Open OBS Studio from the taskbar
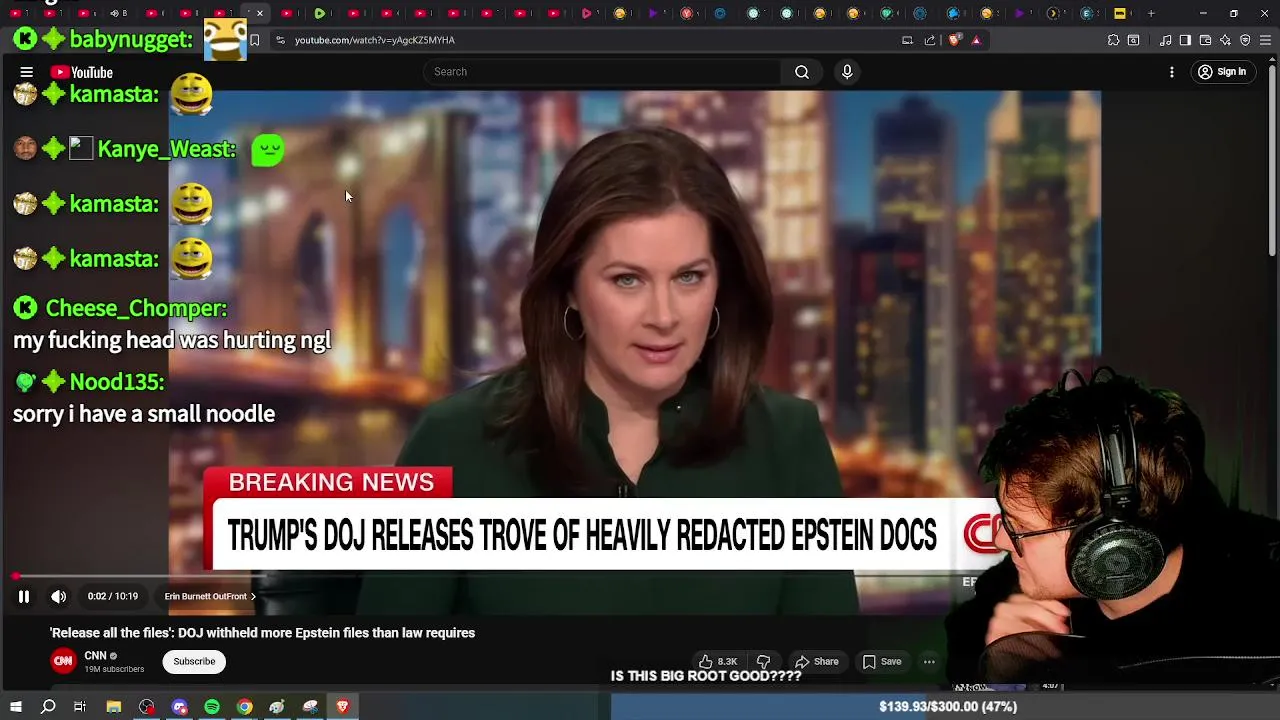 coord(147,707)
